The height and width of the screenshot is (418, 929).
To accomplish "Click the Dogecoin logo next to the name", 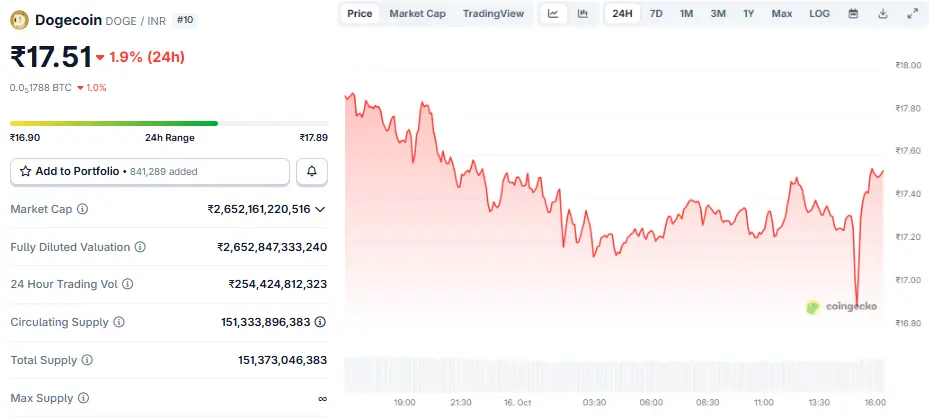I will pyautogui.click(x=19, y=20).
